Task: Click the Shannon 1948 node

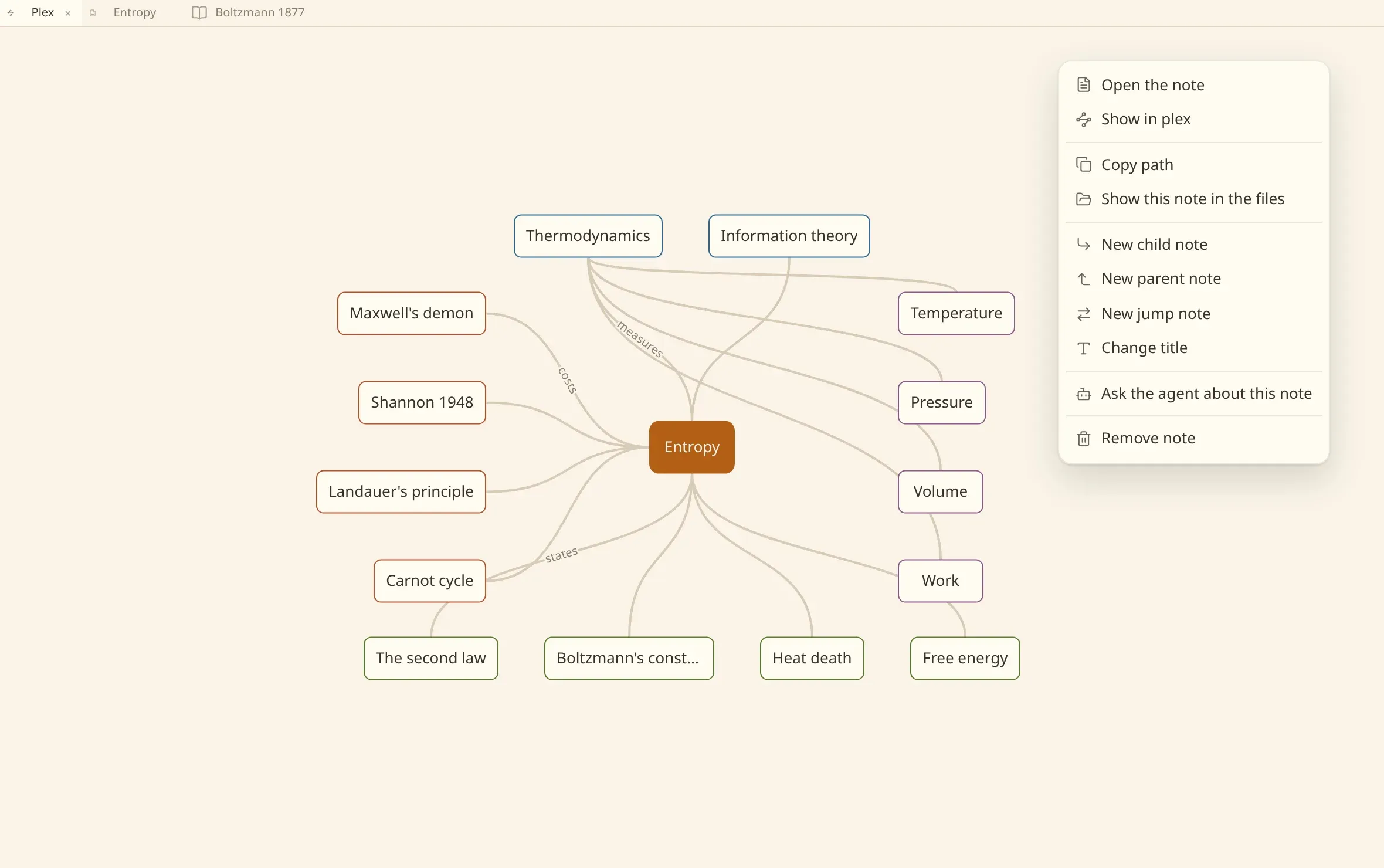Action: pyautogui.click(x=422, y=402)
